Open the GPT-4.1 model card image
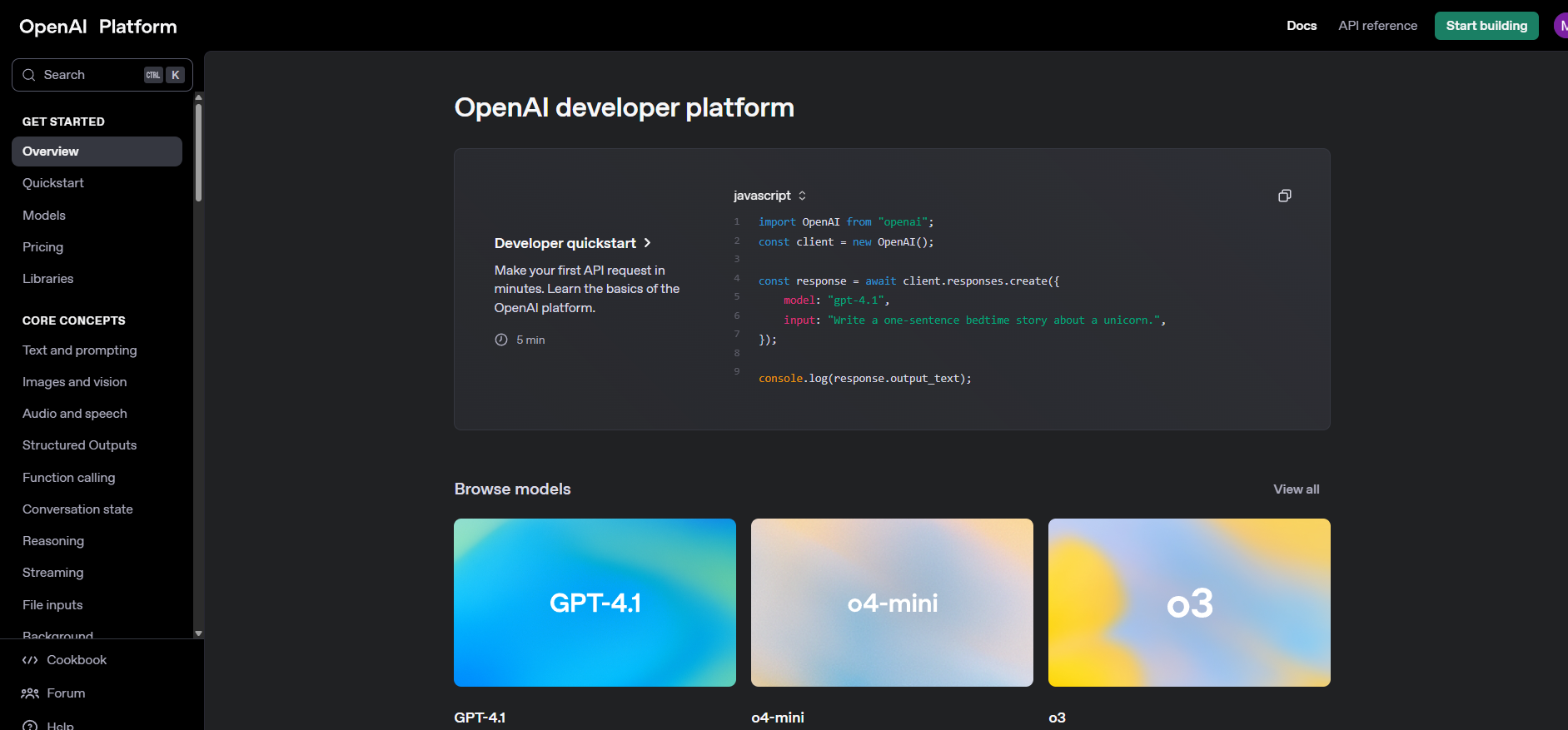 [x=595, y=603]
